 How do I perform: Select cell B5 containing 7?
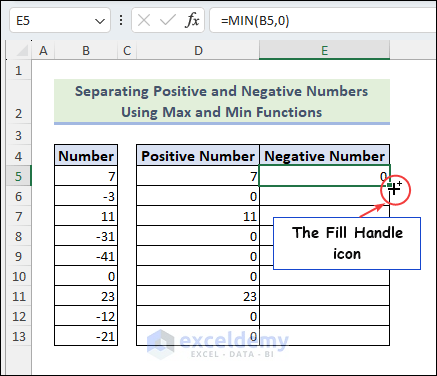click(x=86, y=176)
